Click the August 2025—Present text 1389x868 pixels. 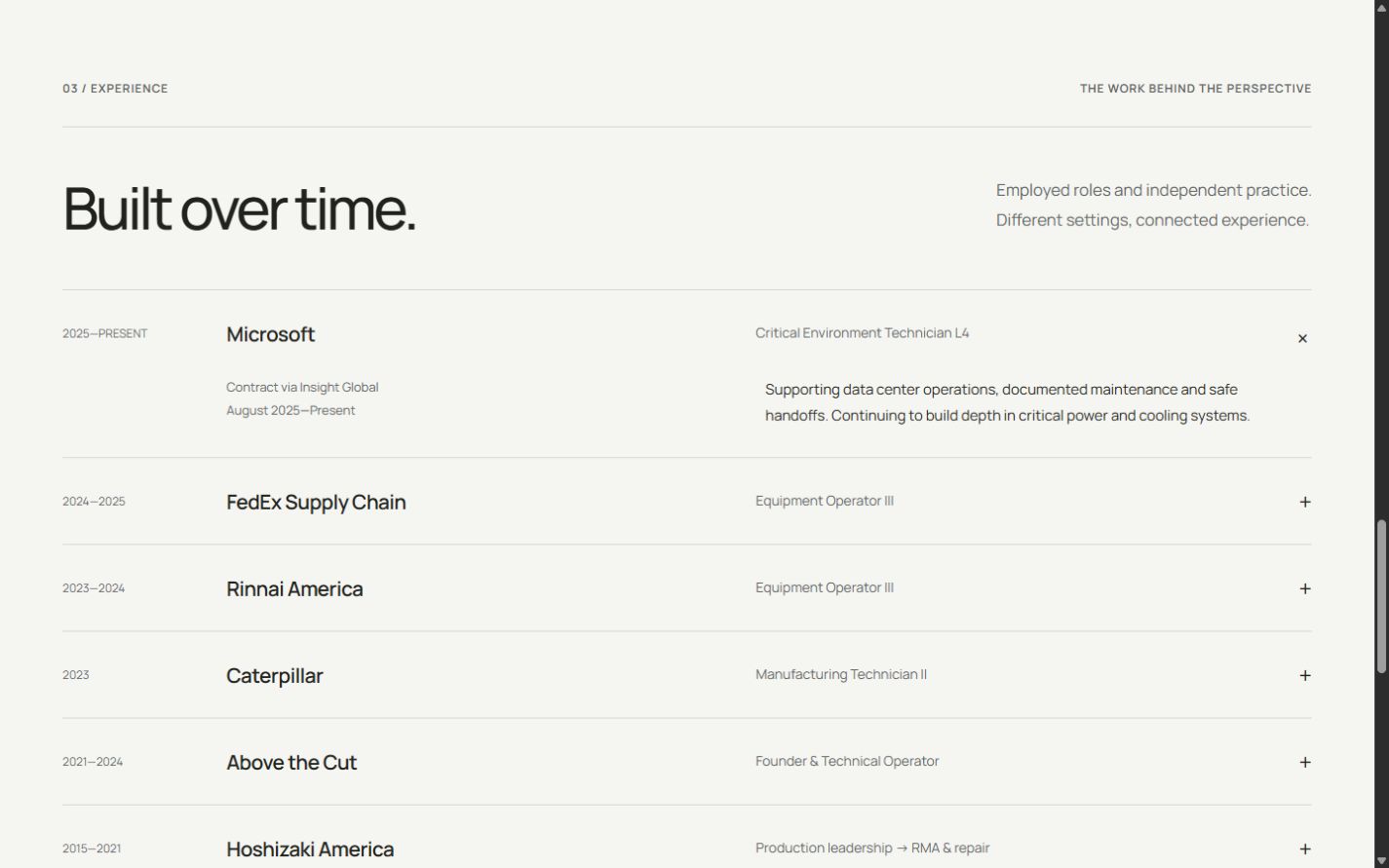[x=290, y=410]
